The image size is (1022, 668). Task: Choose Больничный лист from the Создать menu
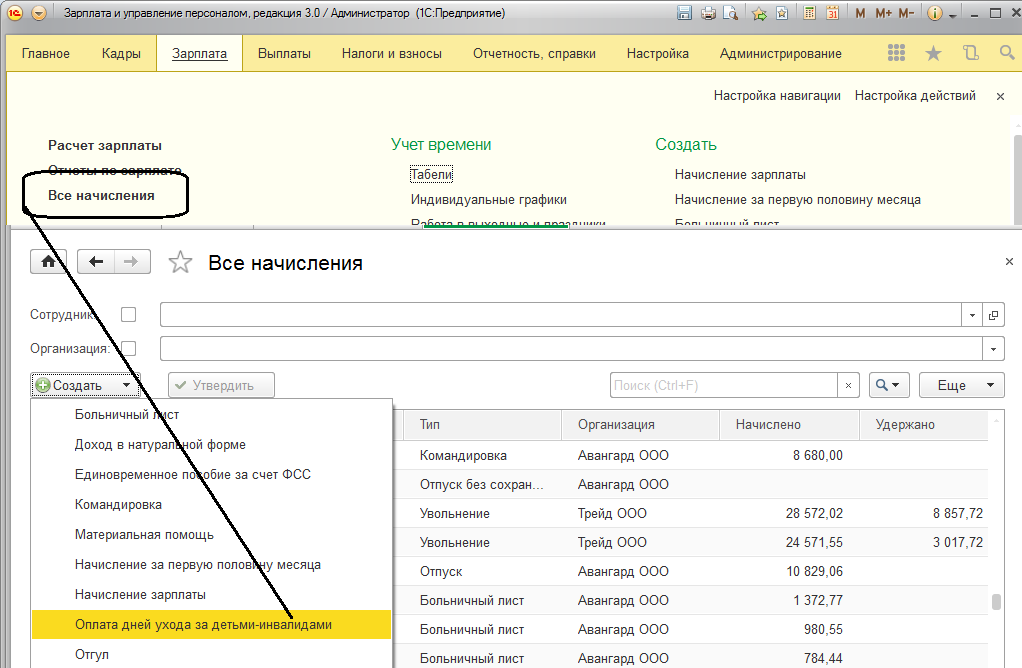(127, 414)
